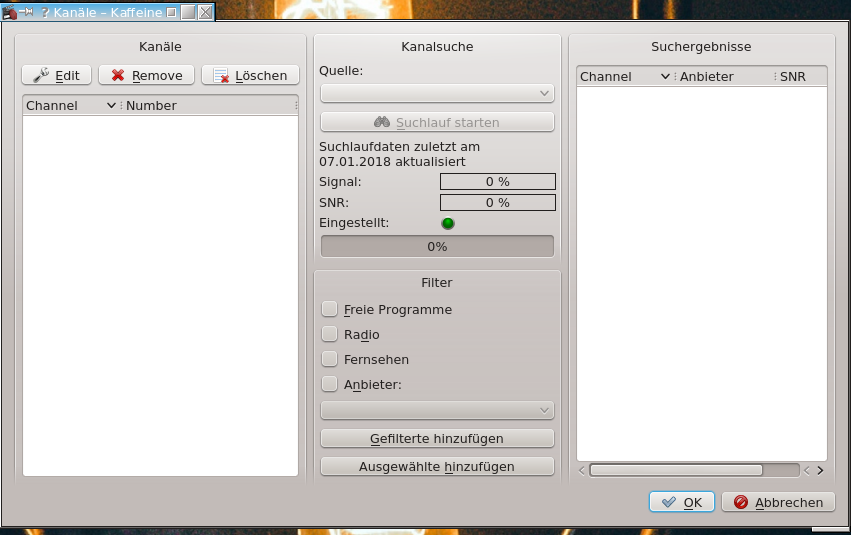Click the Suchlauf starten binoculars button

(x=437, y=122)
